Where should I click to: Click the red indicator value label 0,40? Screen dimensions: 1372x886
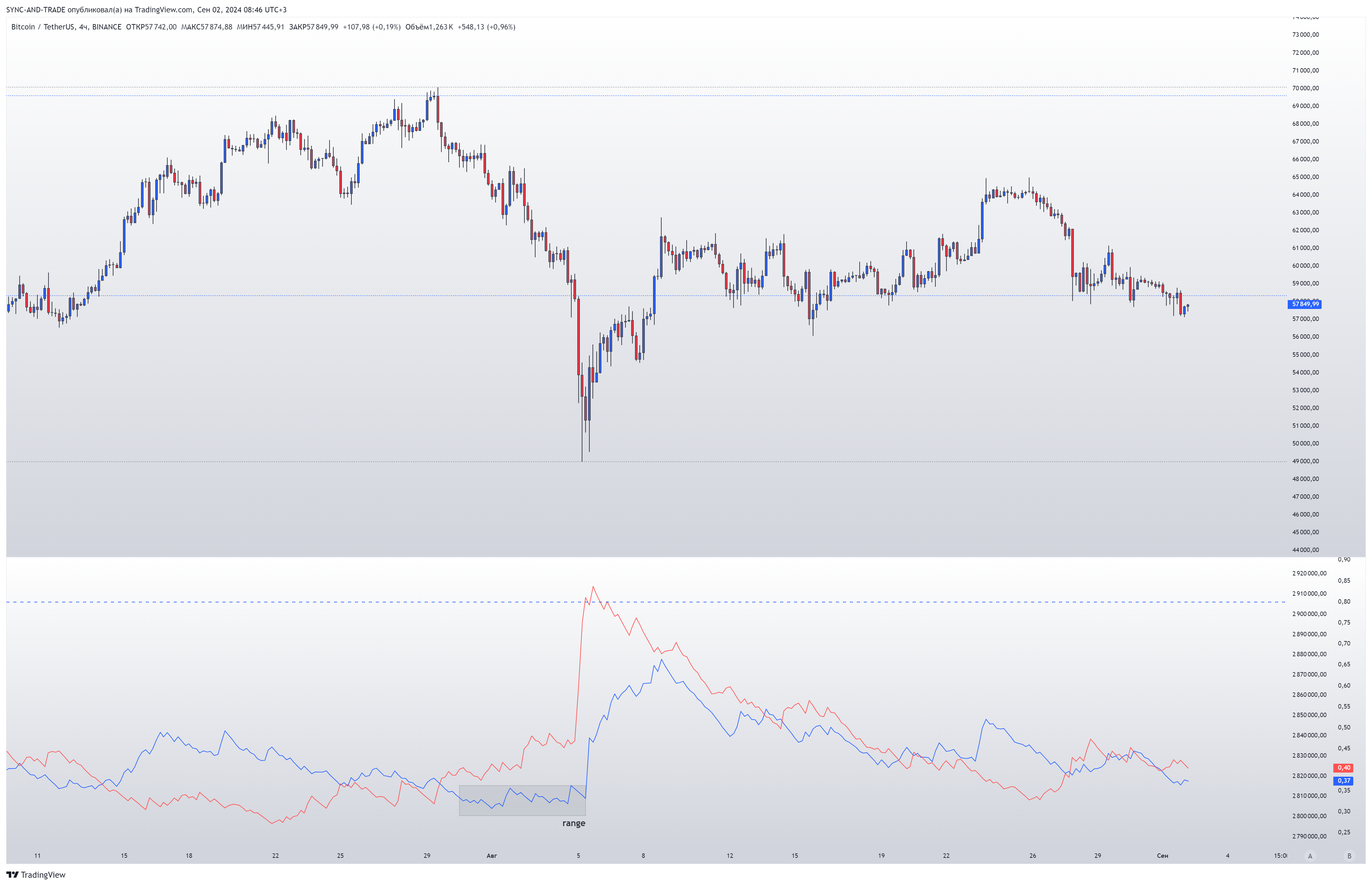coord(1344,767)
